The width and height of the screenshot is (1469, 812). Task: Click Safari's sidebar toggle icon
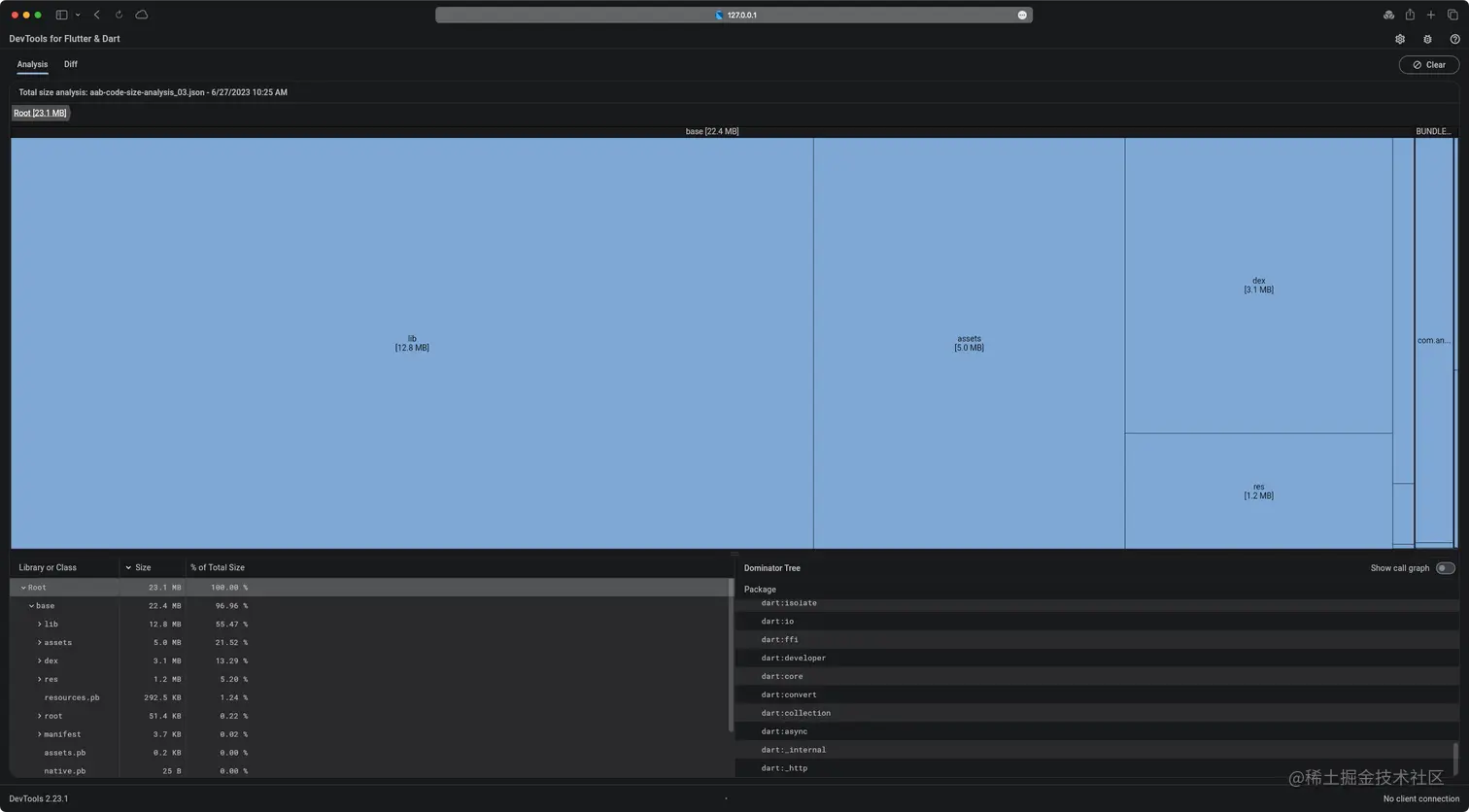pyautogui.click(x=61, y=15)
